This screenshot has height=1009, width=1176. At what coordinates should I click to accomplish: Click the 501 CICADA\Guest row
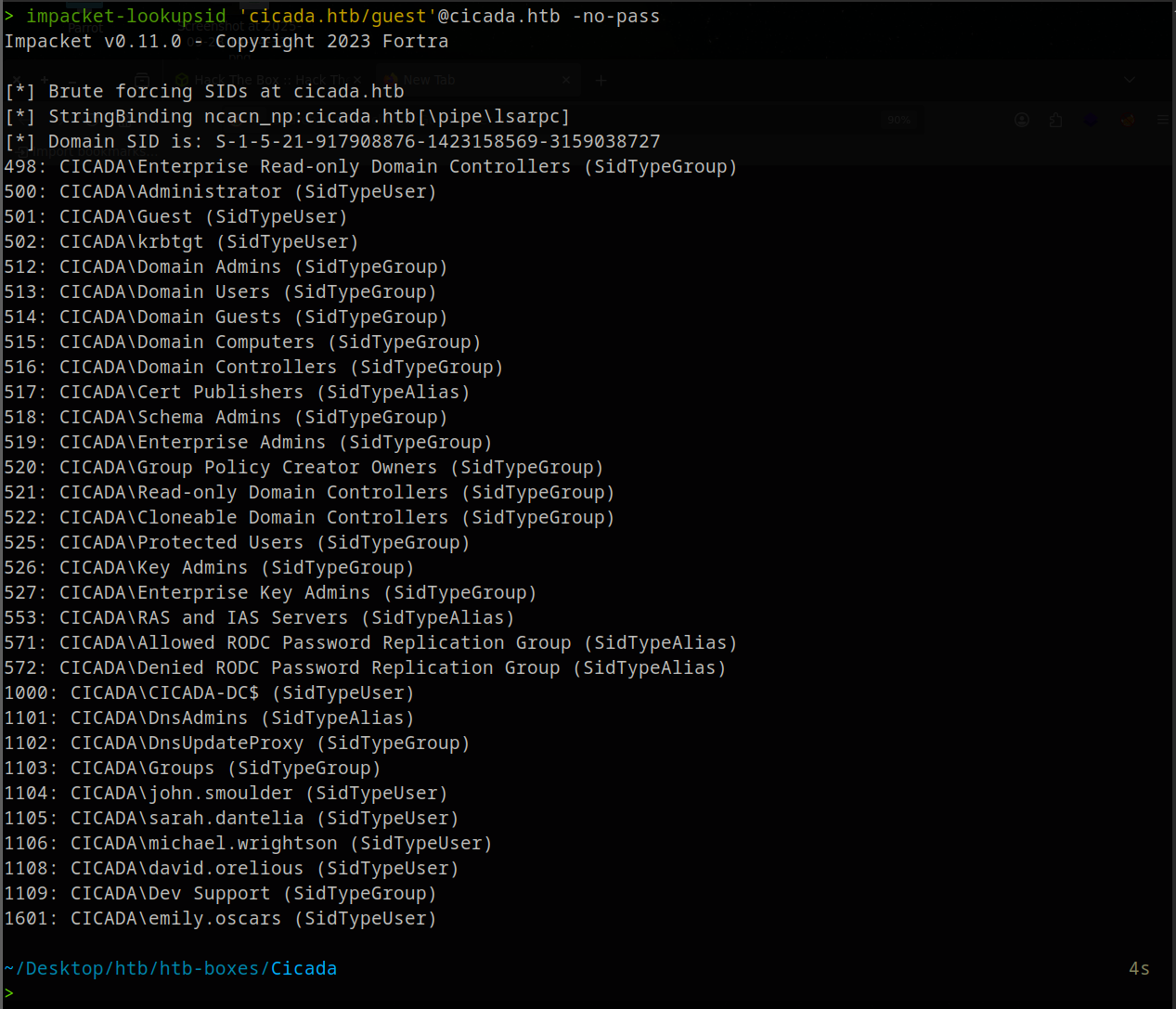[x=175, y=216]
